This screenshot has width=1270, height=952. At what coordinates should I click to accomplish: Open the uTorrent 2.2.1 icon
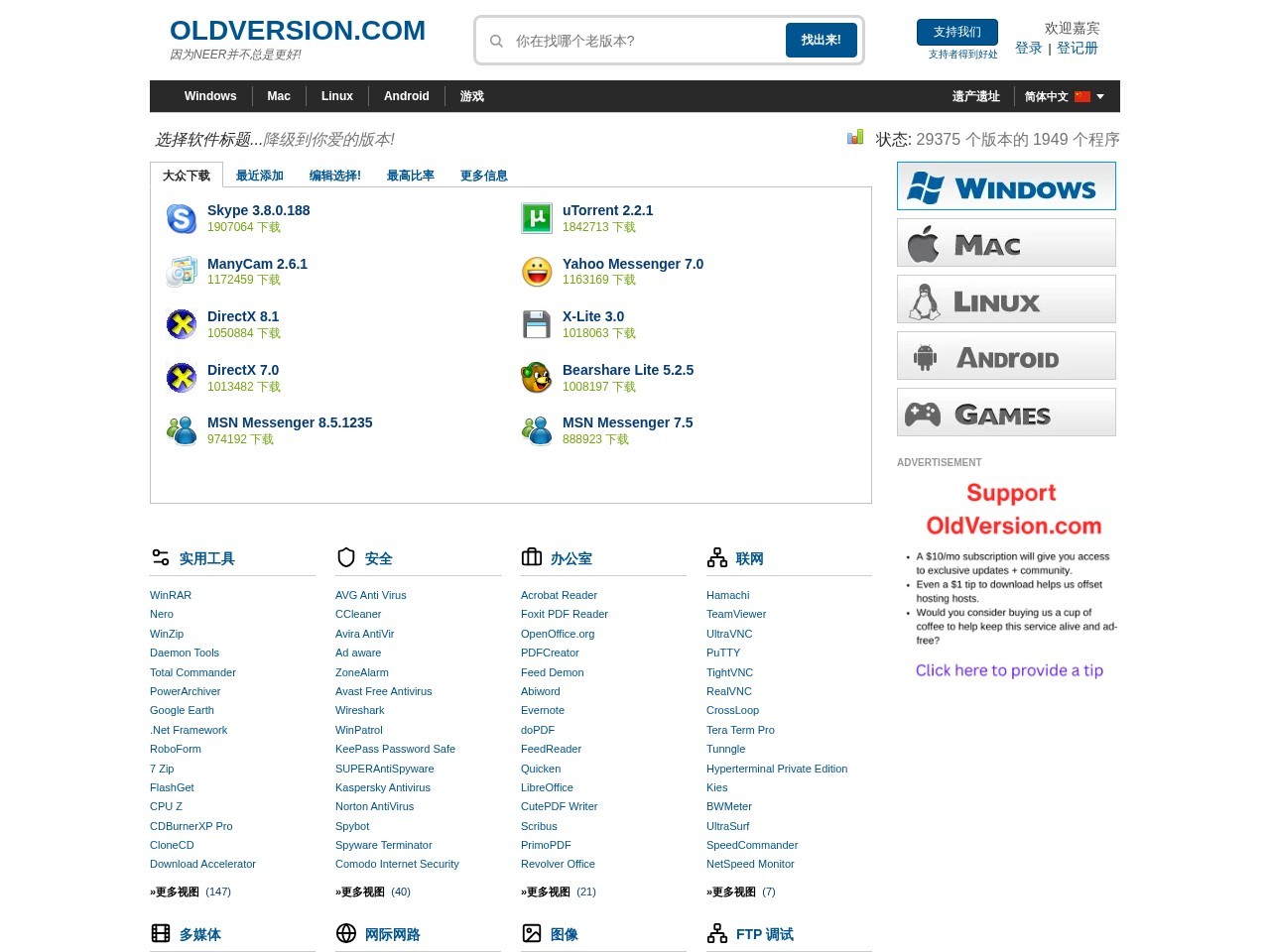pos(537,218)
